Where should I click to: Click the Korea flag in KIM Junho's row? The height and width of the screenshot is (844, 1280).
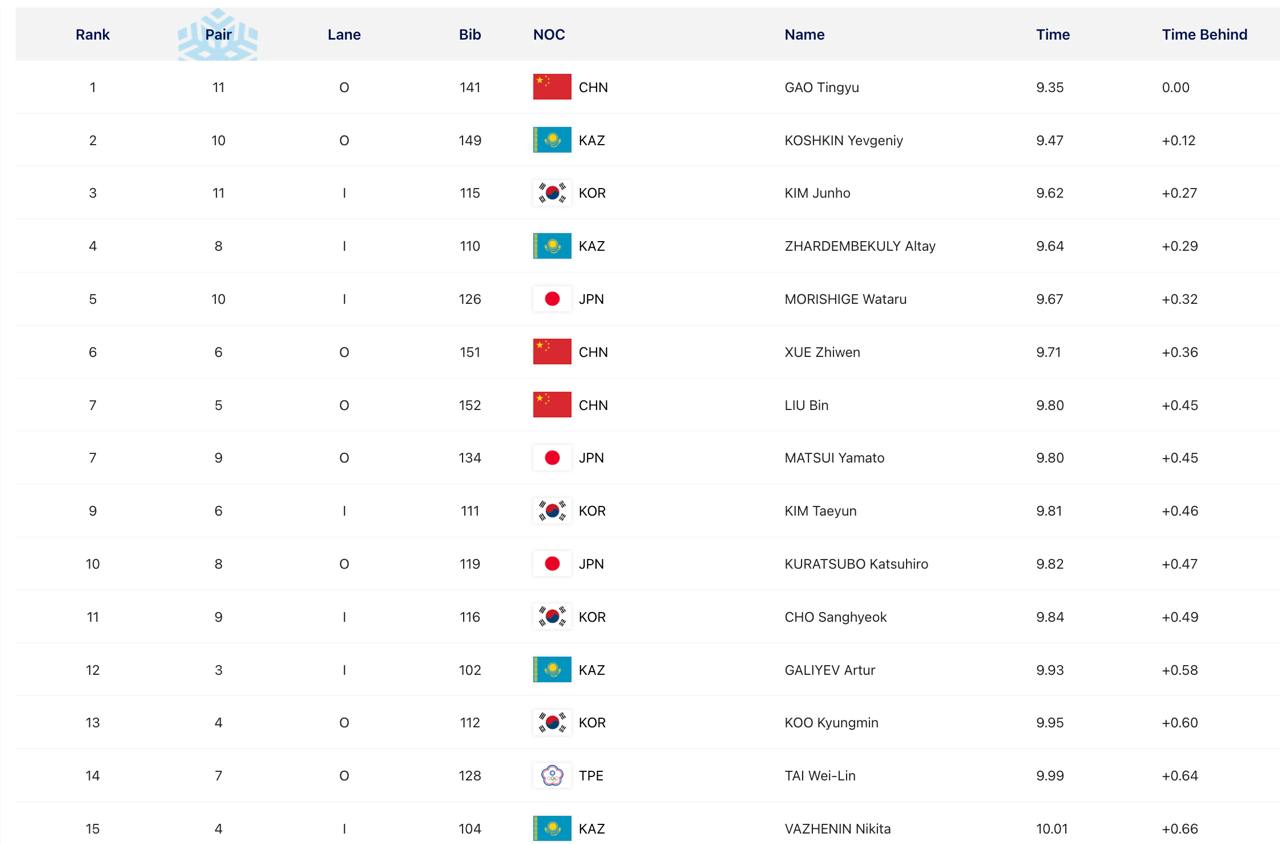[551, 193]
